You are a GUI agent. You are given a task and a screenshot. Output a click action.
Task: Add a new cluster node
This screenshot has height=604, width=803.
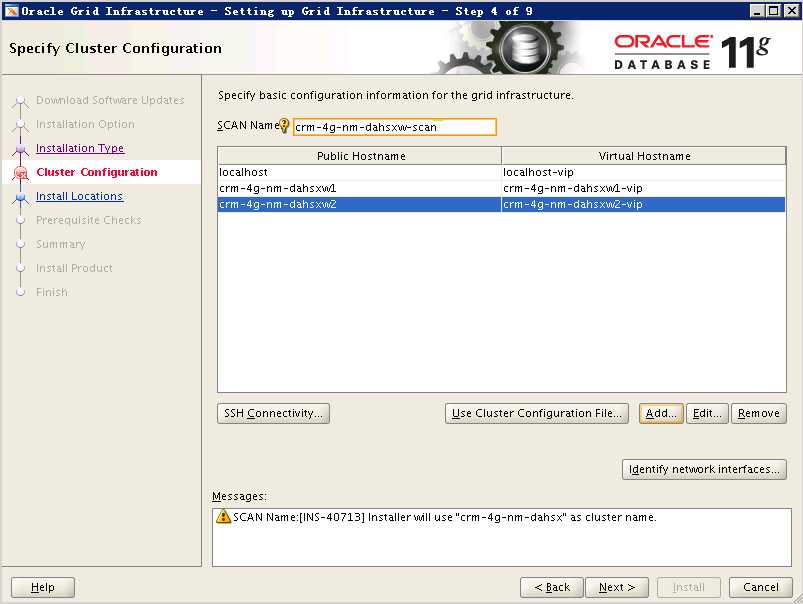pos(661,413)
